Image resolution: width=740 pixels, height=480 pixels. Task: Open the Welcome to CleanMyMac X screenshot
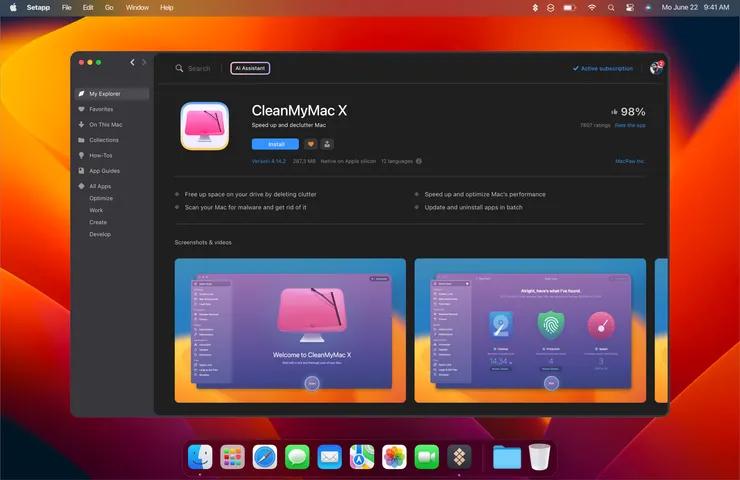pyautogui.click(x=290, y=330)
